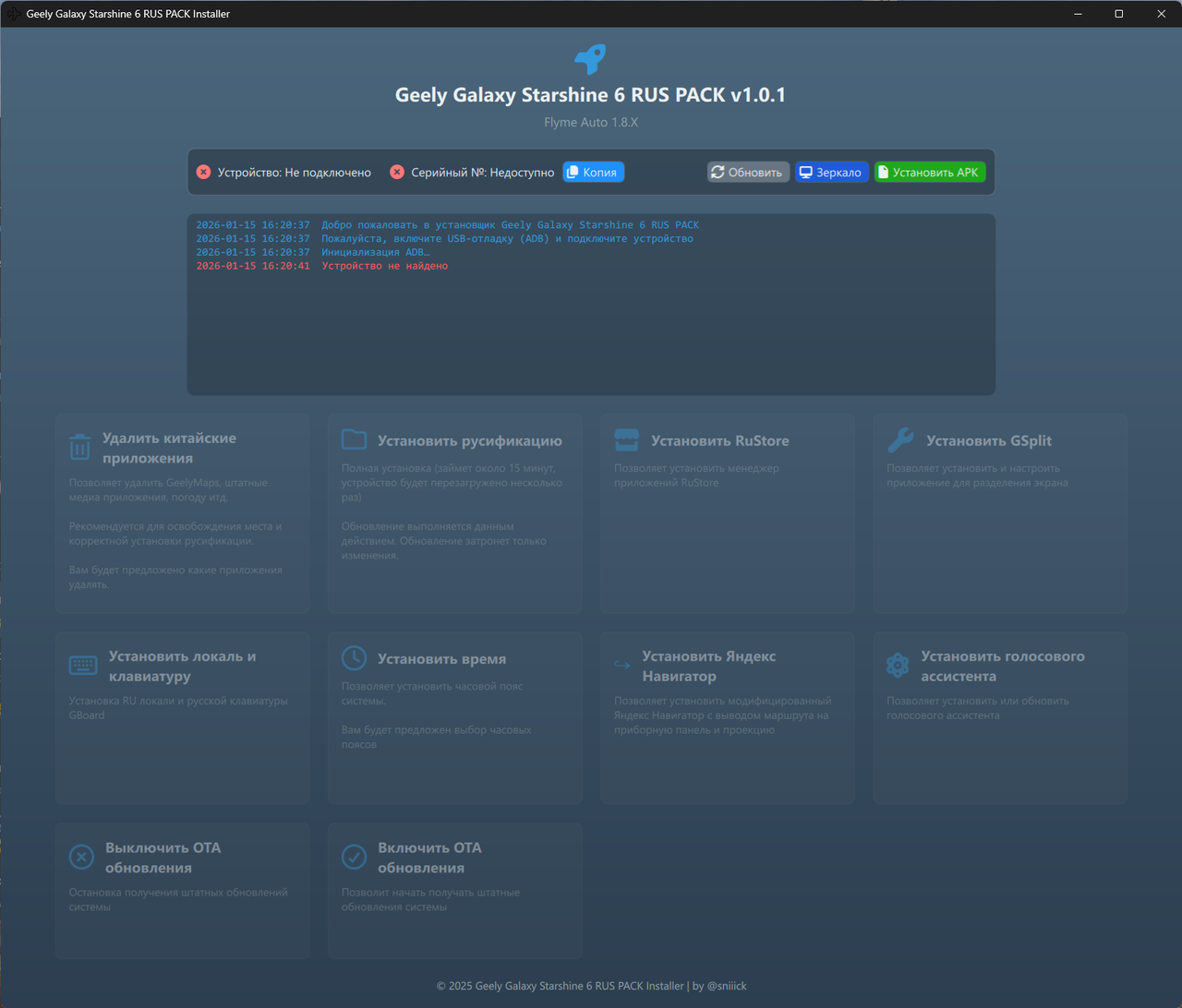
Task: Maximize the installer window
Action: 1118,14
